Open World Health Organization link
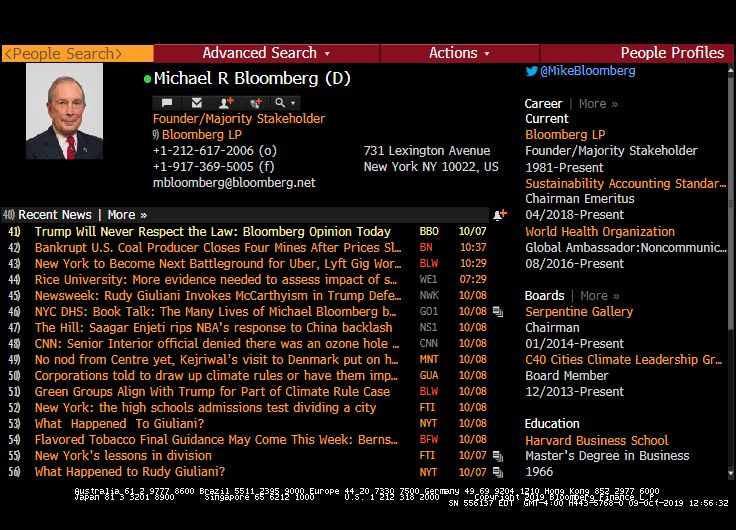 tap(600, 231)
